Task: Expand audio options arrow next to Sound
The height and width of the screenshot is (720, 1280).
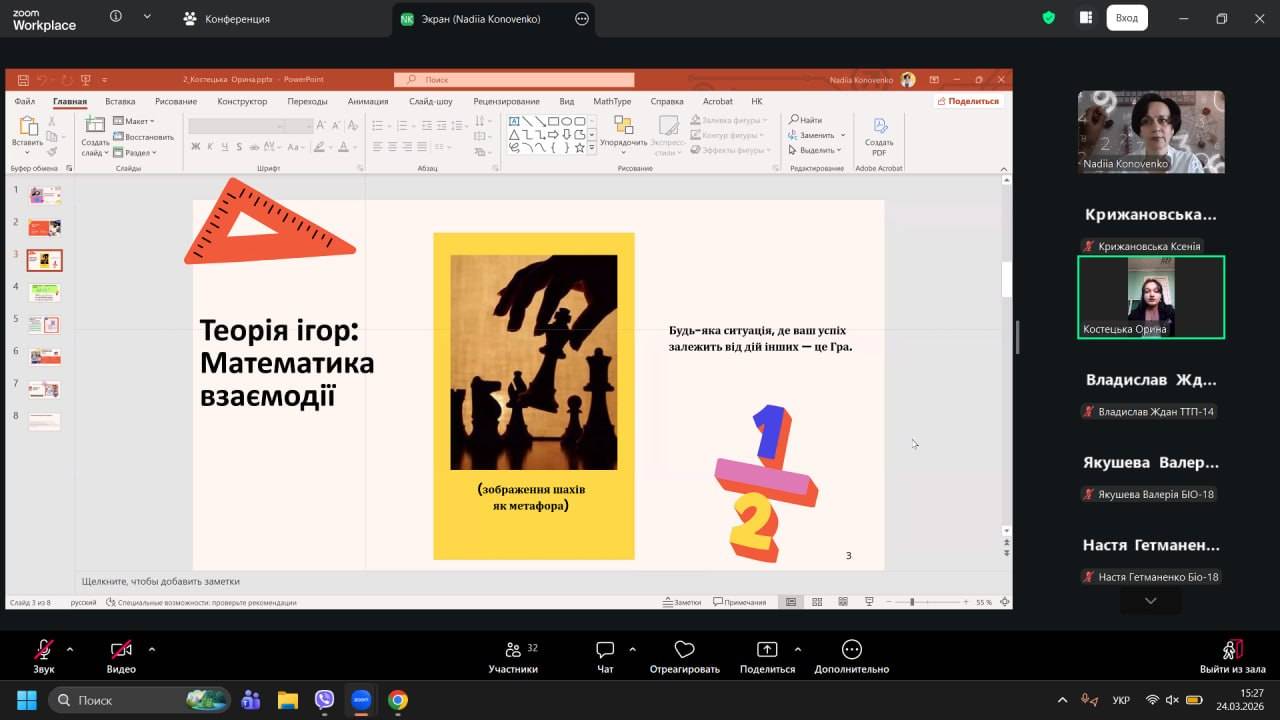Action: (x=70, y=649)
